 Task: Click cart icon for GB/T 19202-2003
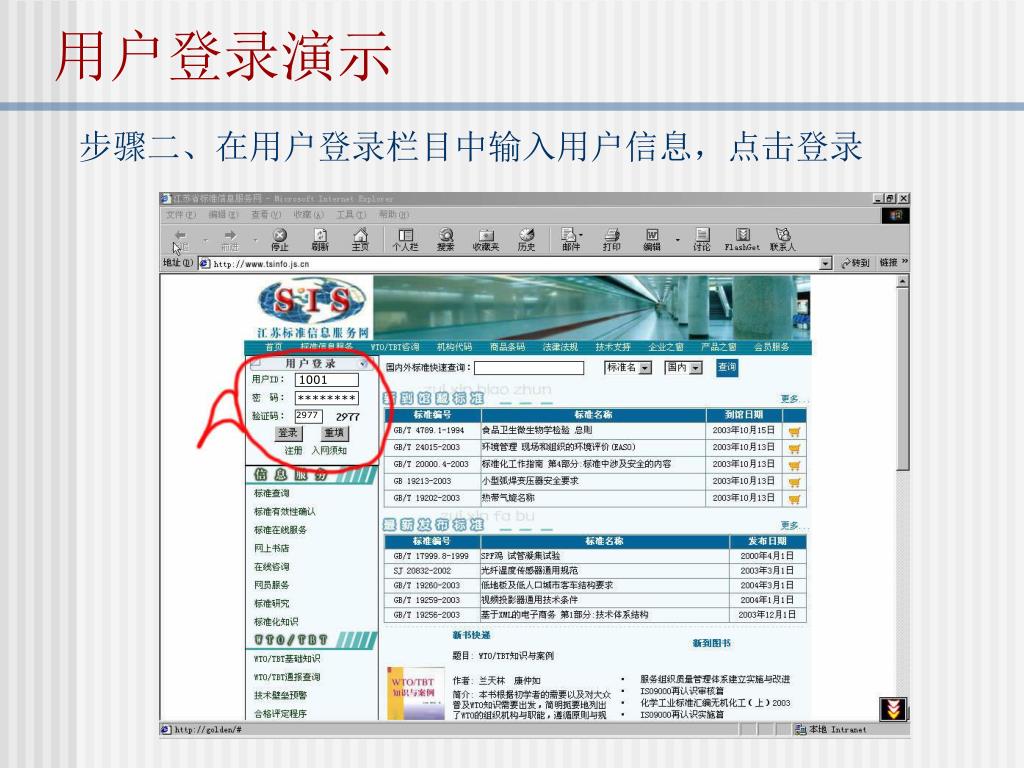tap(794, 499)
